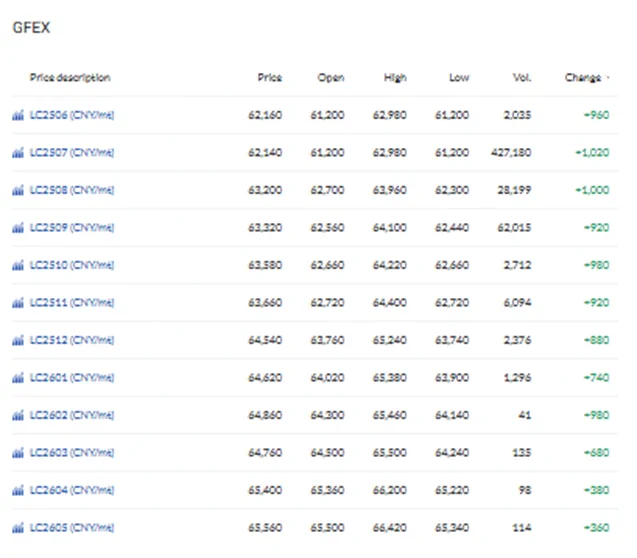Click LC2506 volume value 2,035
Image resolution: width=637 pixels, height=558 pixels.
(518, 115)
